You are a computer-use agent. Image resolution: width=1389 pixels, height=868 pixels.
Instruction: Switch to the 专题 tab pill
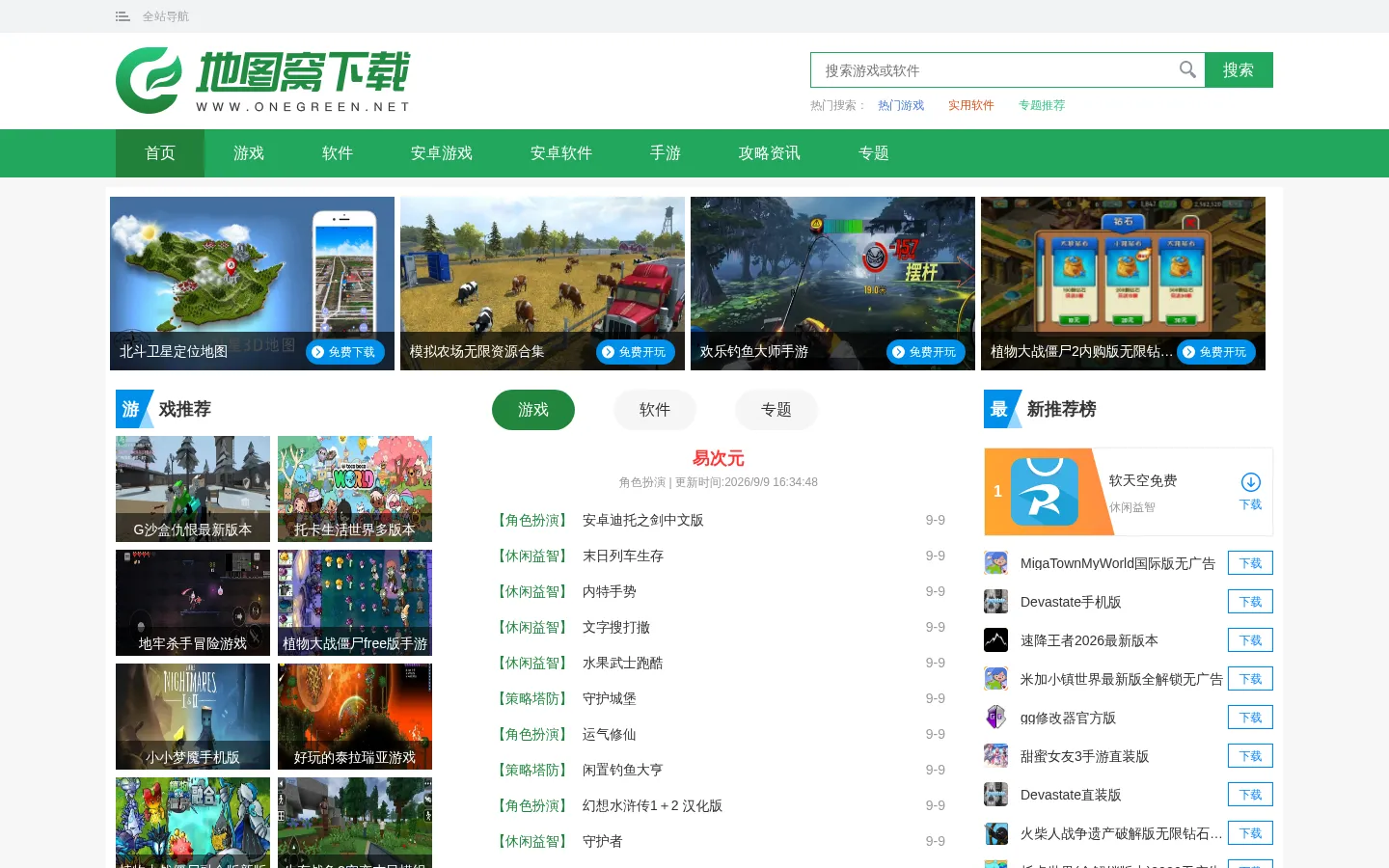(x=776, y=410)
